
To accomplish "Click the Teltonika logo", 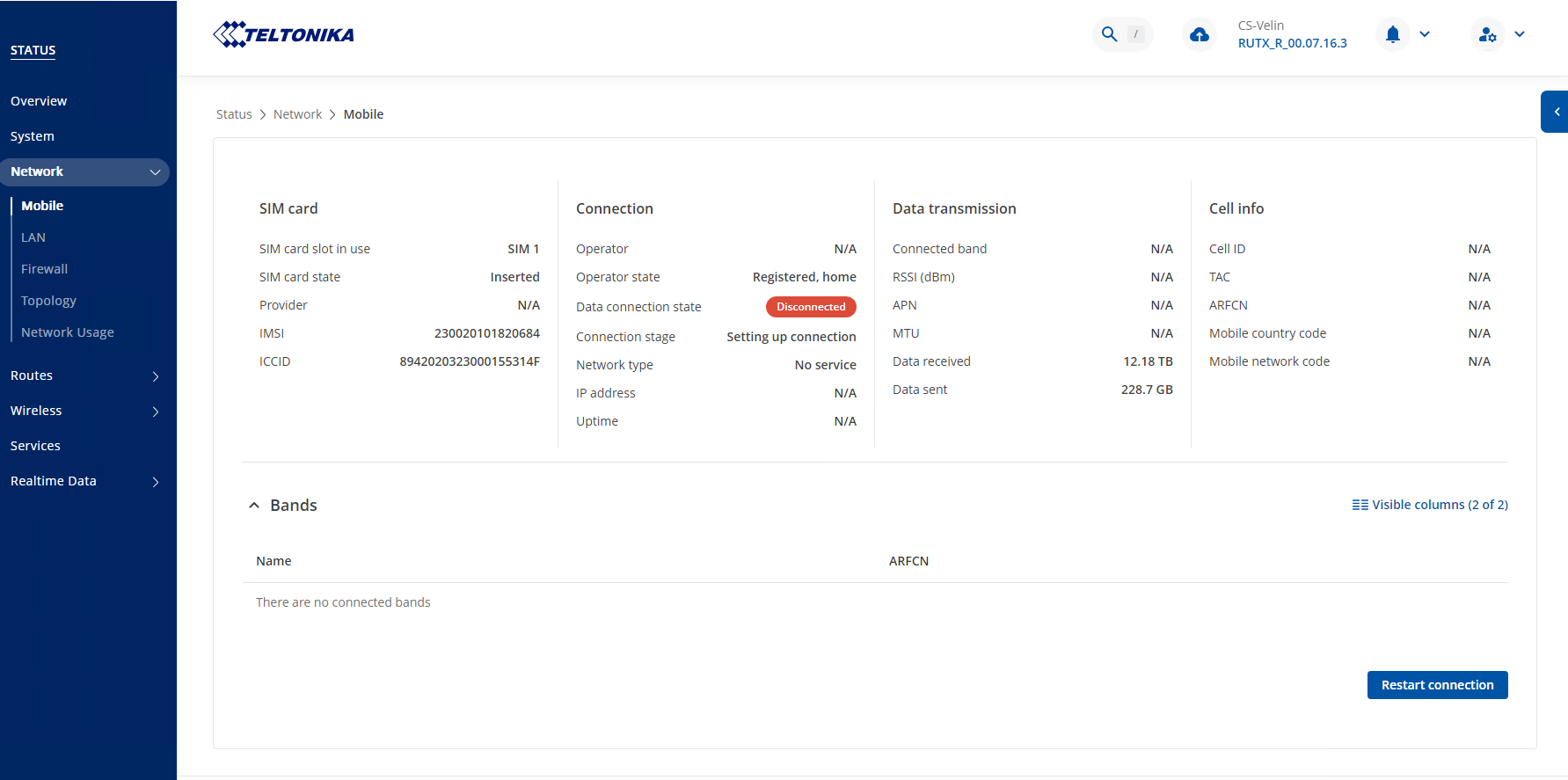I will tap(283, 35).
